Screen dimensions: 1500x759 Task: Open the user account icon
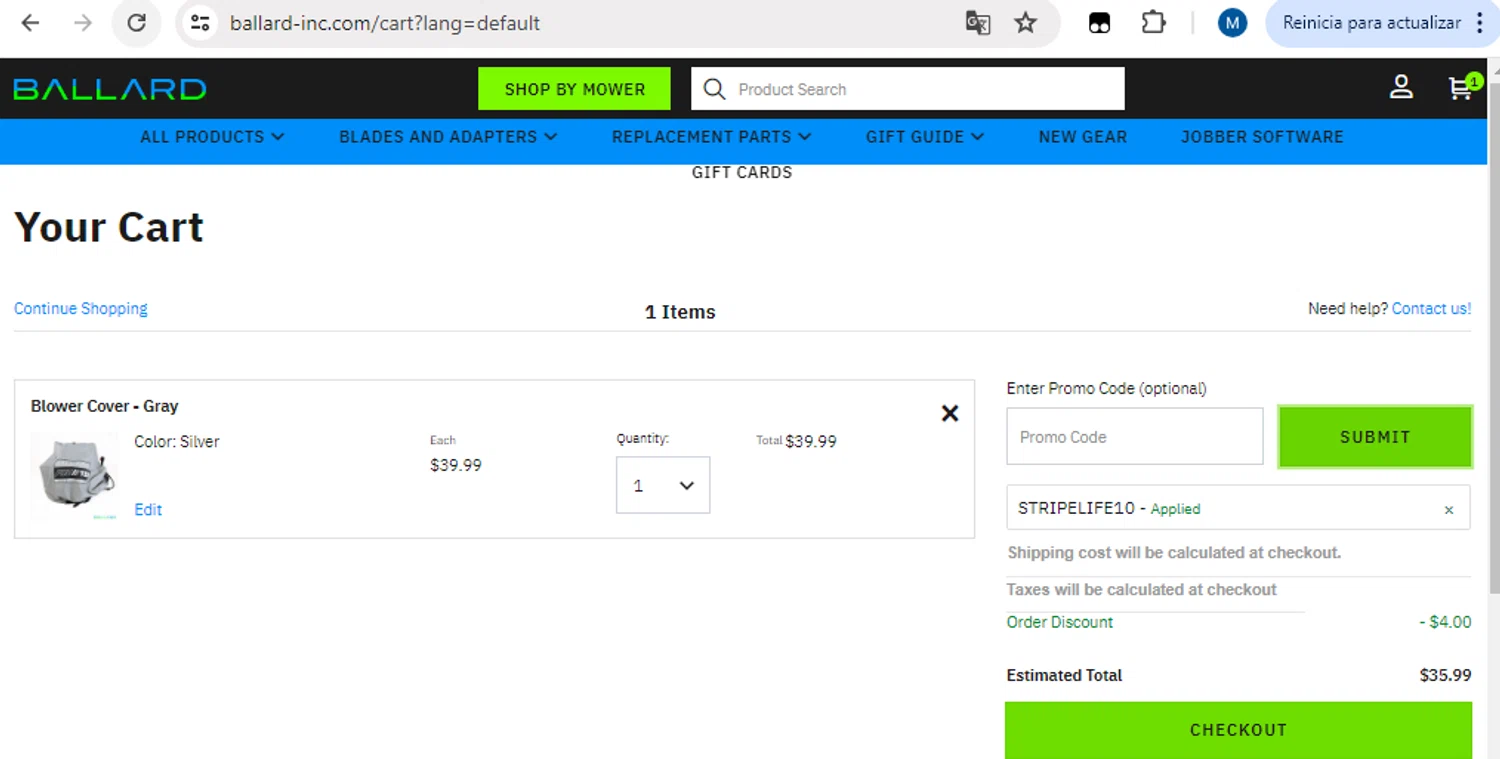[1401, 88]
